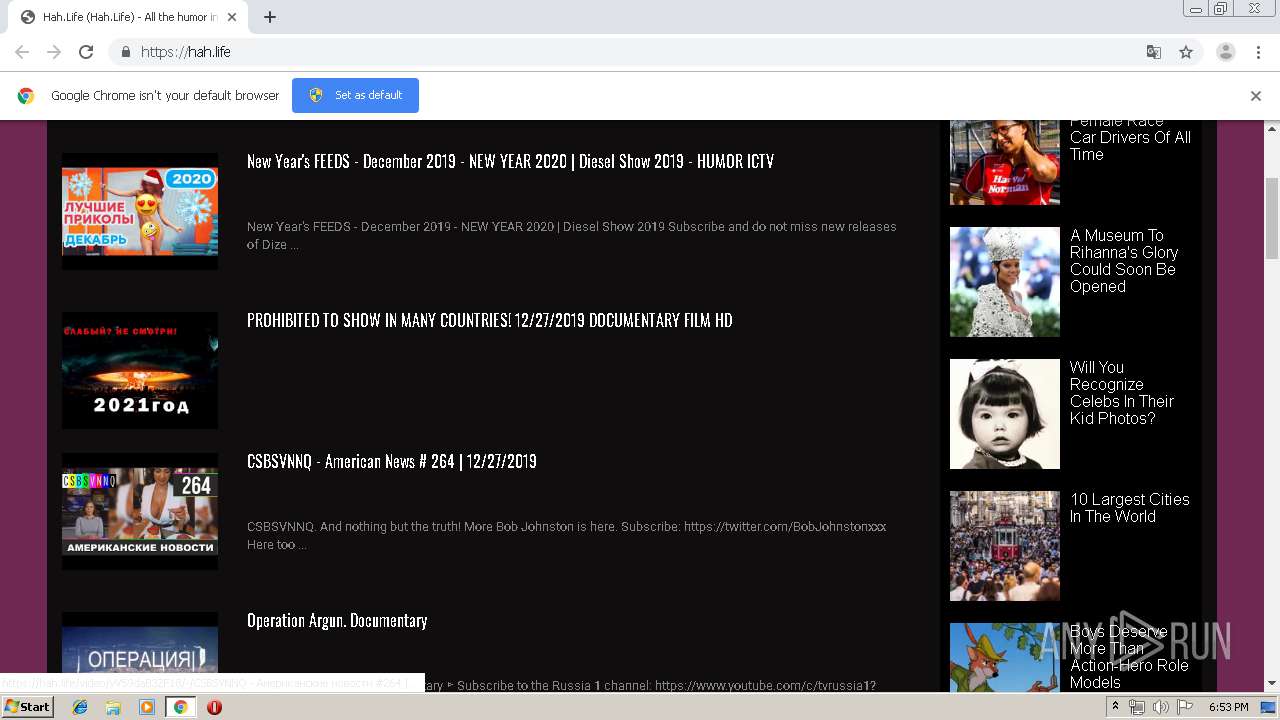This screenshot has height=720, width=1280.
Task: View site info via the lock icon
Action: coord(125,52)
